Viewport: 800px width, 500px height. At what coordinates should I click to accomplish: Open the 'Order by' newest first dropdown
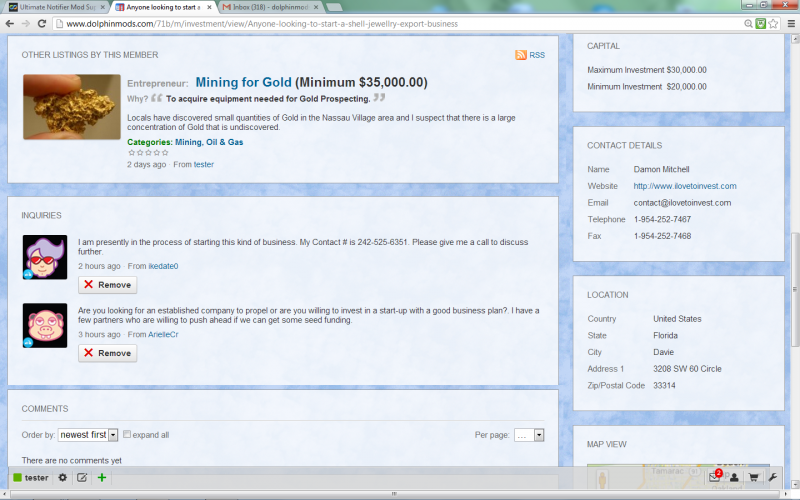(x=88, y=435)
